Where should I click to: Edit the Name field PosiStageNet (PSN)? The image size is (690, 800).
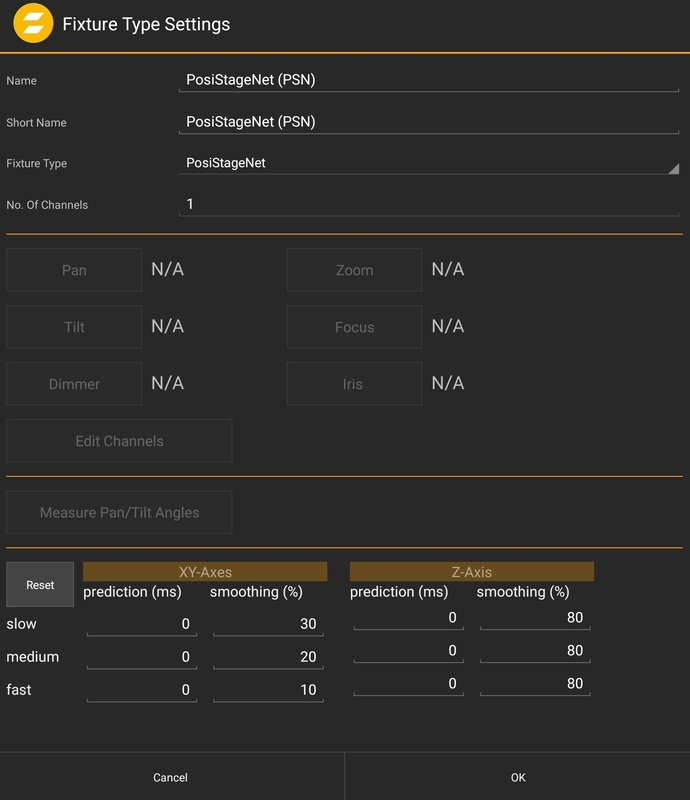[429, 80]
